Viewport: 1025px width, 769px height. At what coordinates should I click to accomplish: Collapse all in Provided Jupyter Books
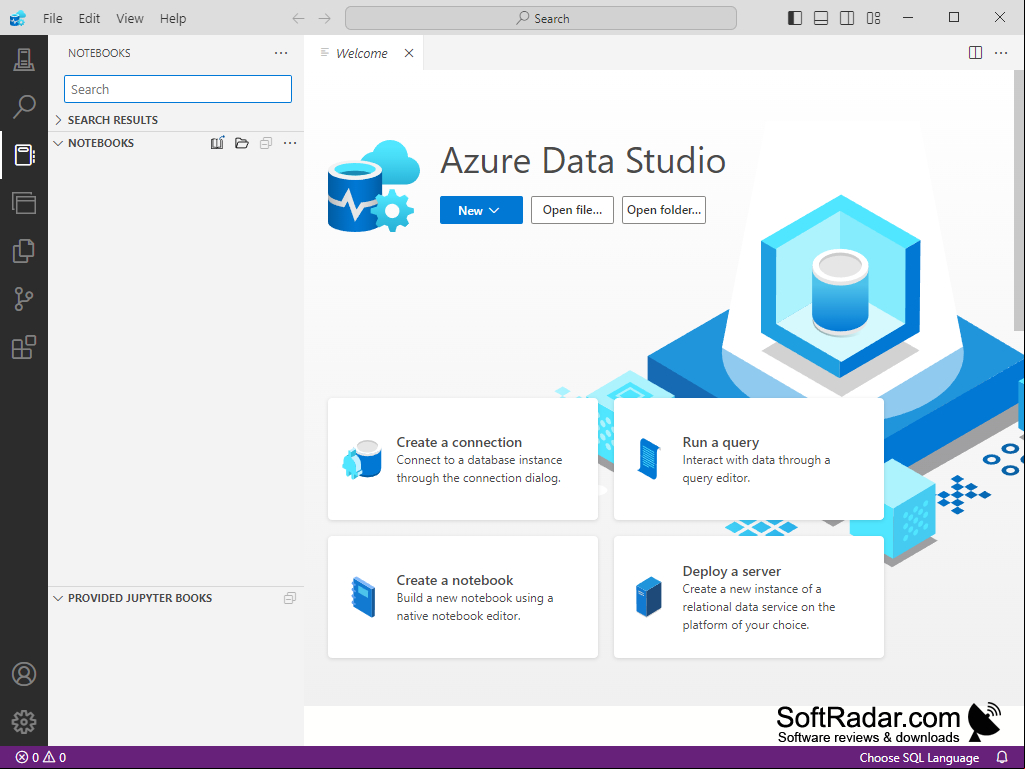point(290,598)
